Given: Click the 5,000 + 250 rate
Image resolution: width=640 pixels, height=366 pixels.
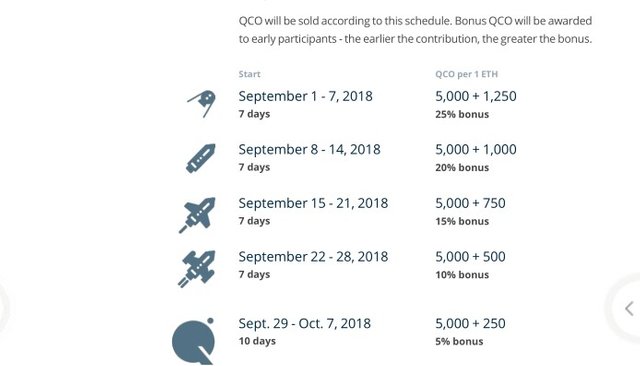Looking at the screenshot, I should point(470,324).
